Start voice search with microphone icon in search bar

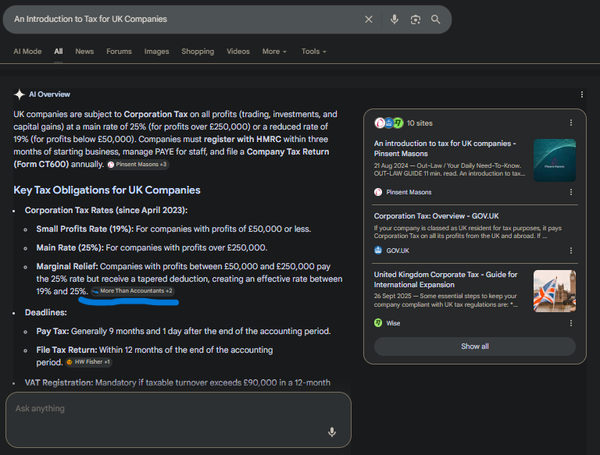click(x=394, y=19)
